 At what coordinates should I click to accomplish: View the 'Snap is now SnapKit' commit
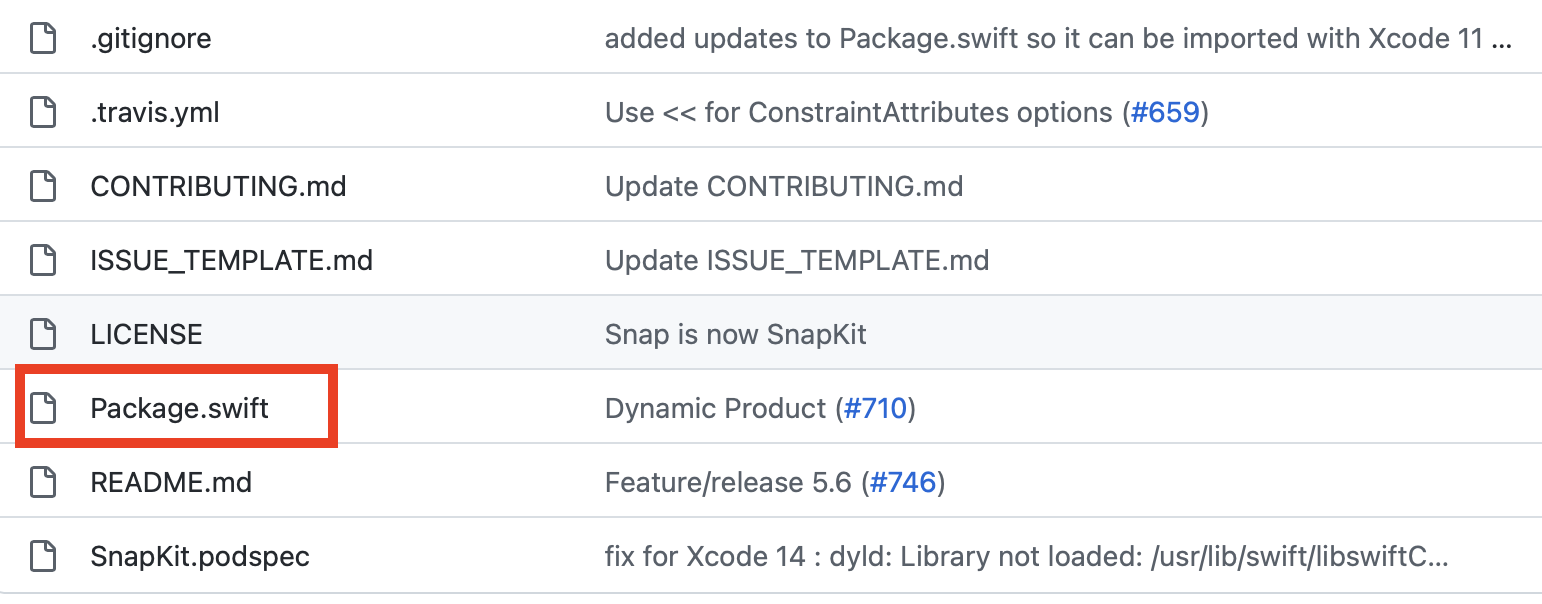coord(735,335)
